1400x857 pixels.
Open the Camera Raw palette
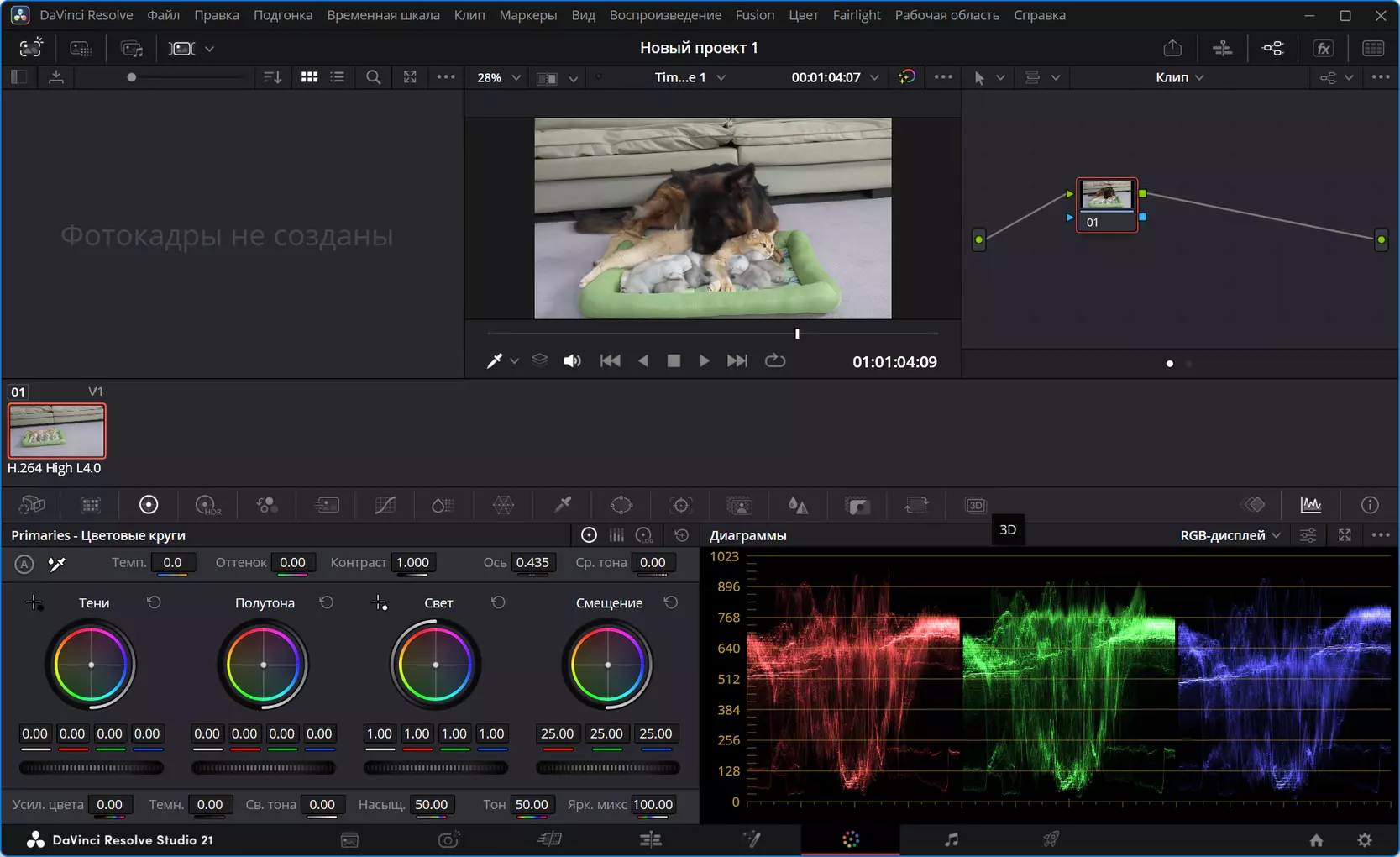tap(32, 505)
